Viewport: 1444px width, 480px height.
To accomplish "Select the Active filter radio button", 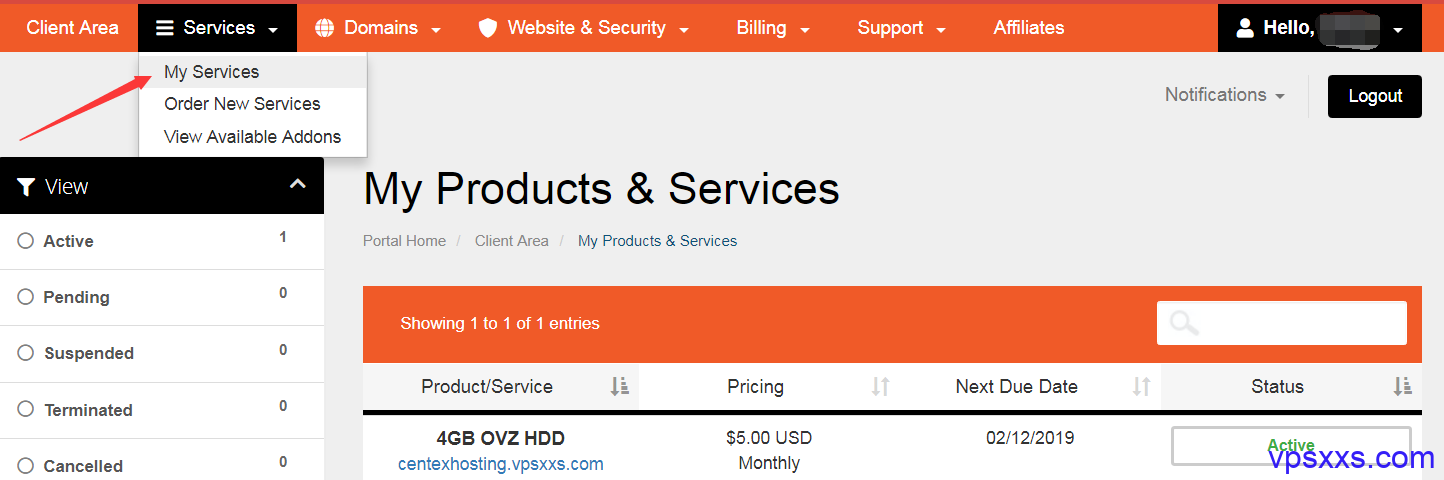I will (26, 241).
